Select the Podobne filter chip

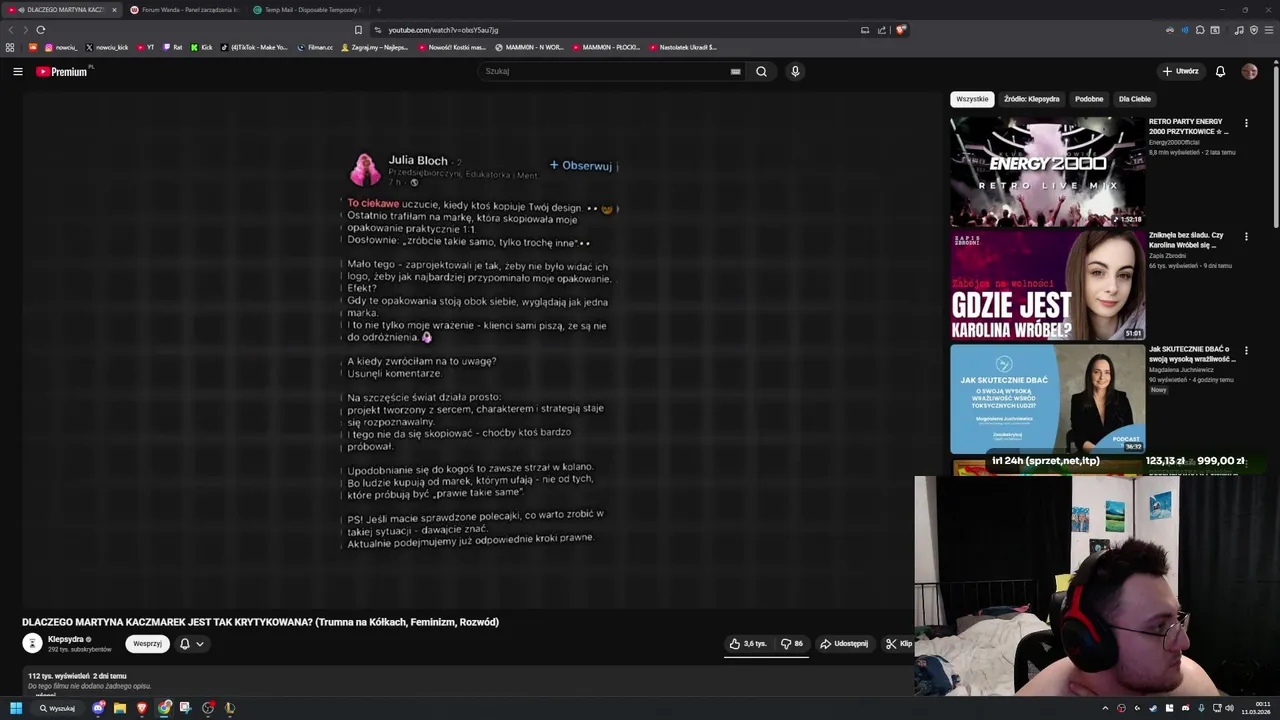1089,99
